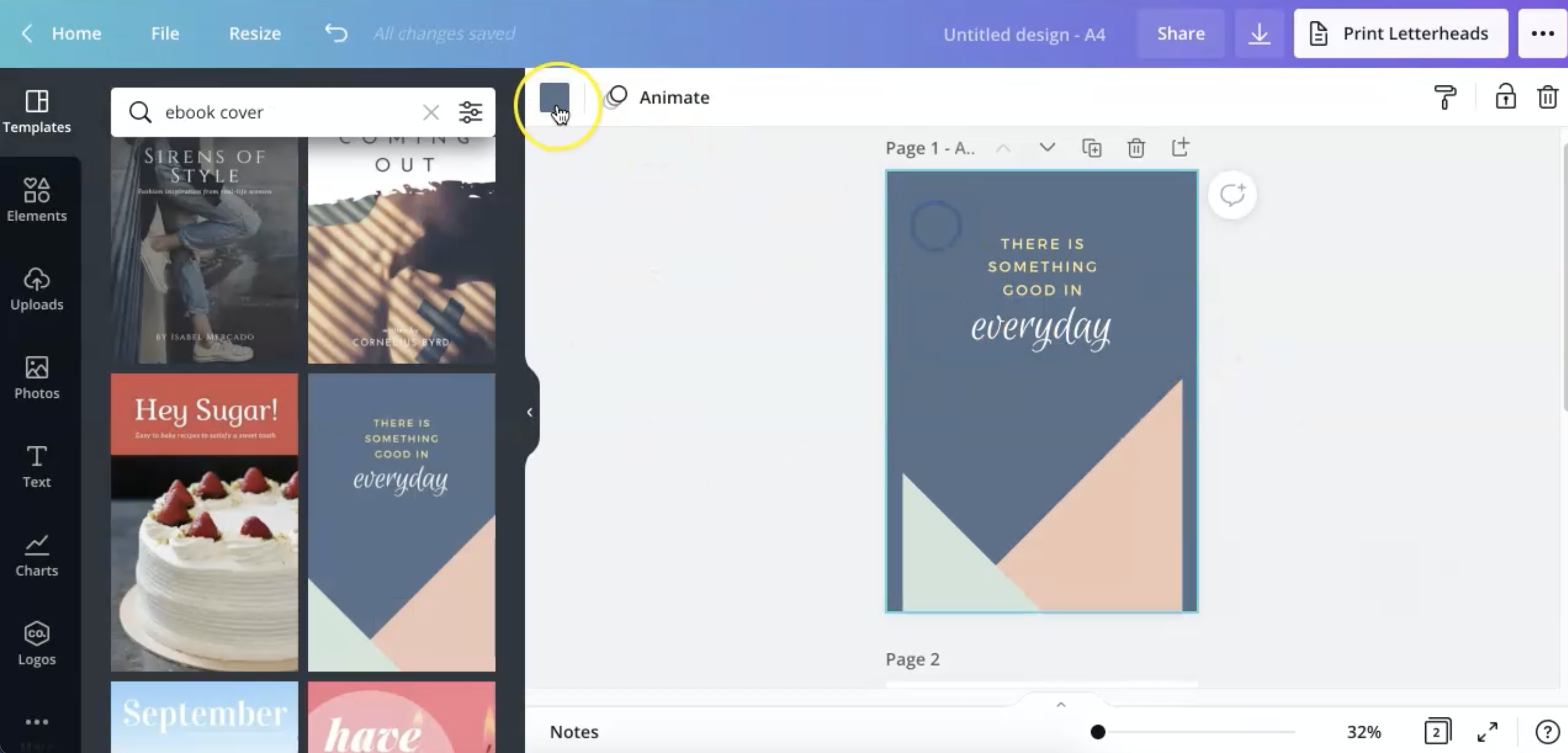Undo the last change
The width and height of the screenshot is (1568, 753).
tap(336, 33)
